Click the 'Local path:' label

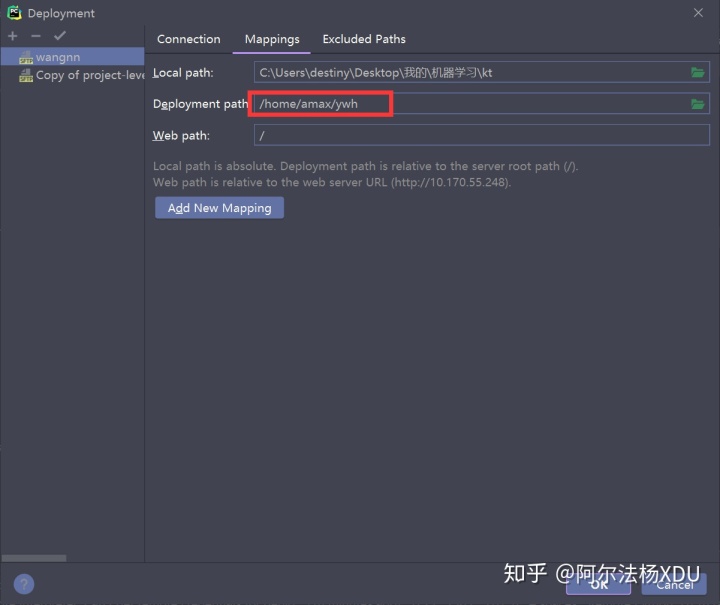point(183,73)
